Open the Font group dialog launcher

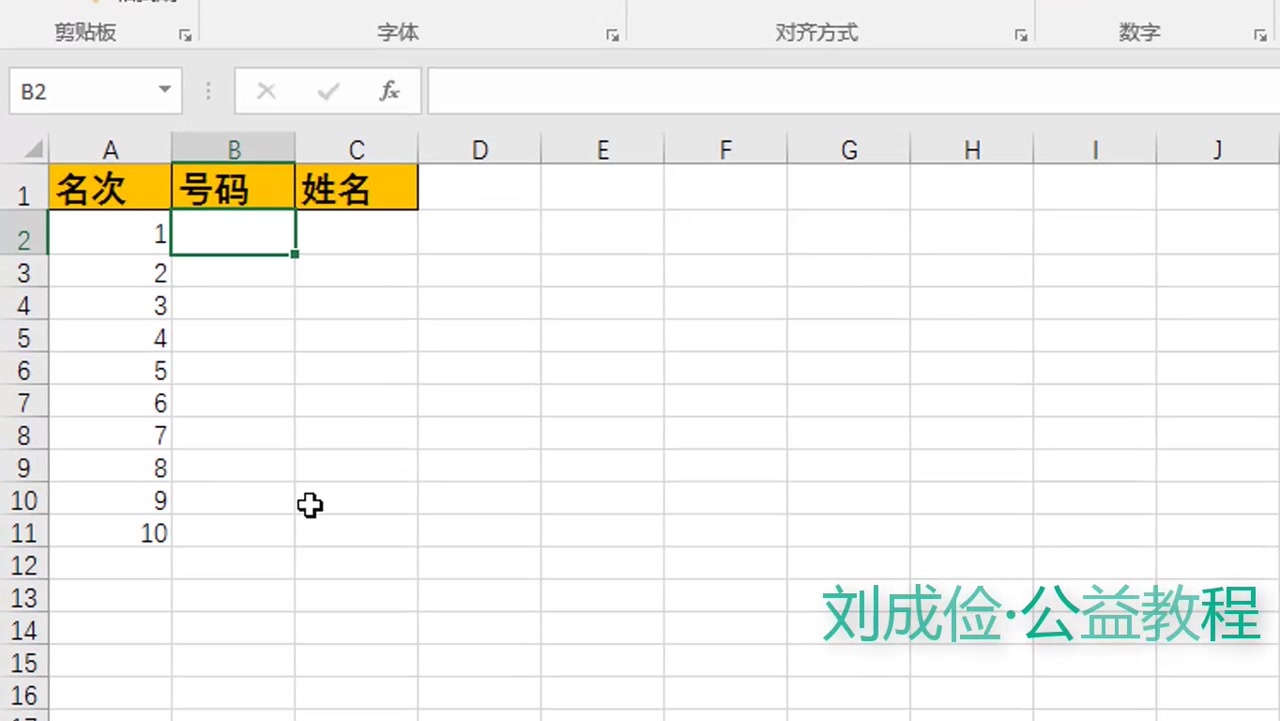tap(612, 35)
